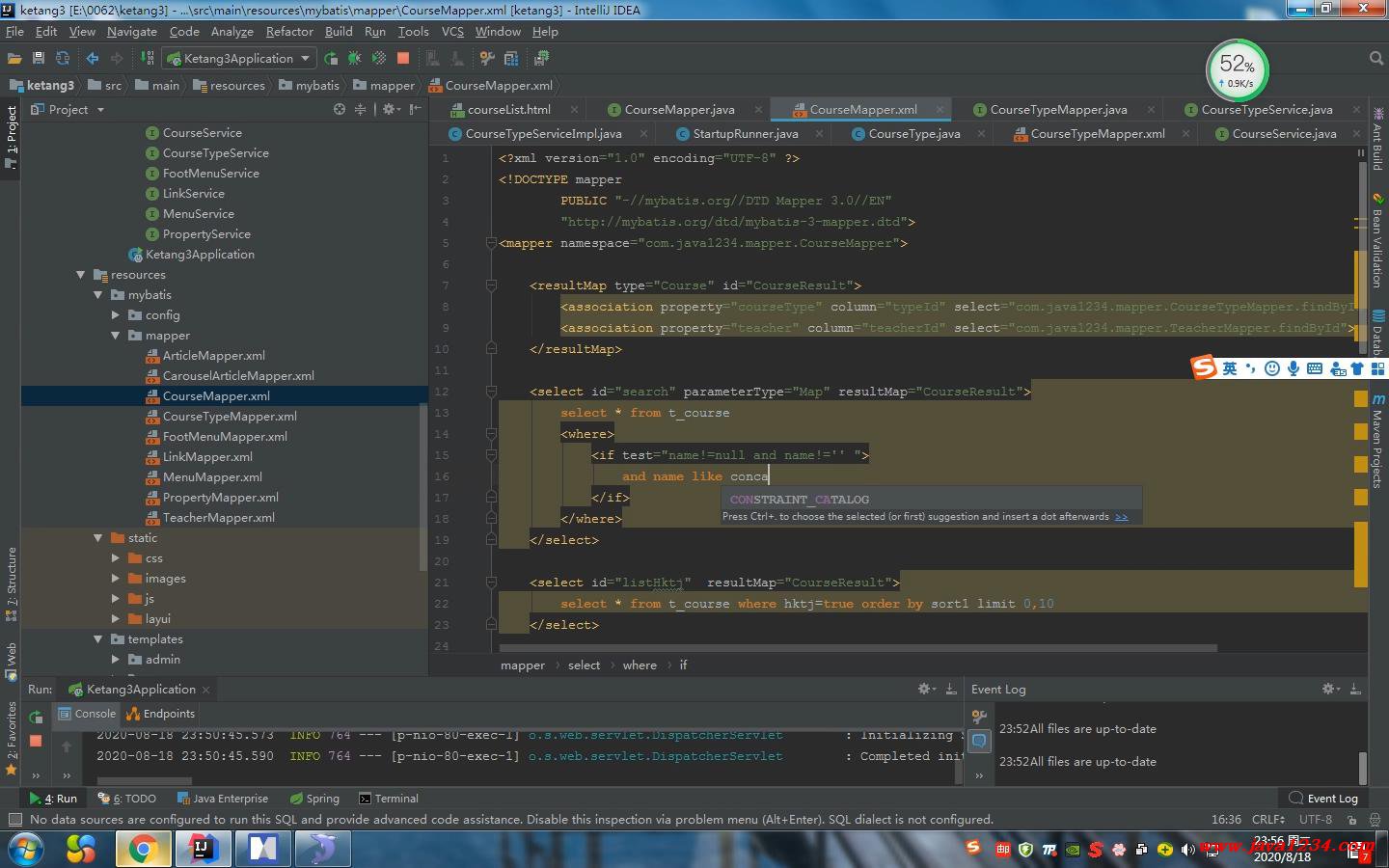
Task: Switch to the StartupRunner.java tab
Action: coord(746,133)
